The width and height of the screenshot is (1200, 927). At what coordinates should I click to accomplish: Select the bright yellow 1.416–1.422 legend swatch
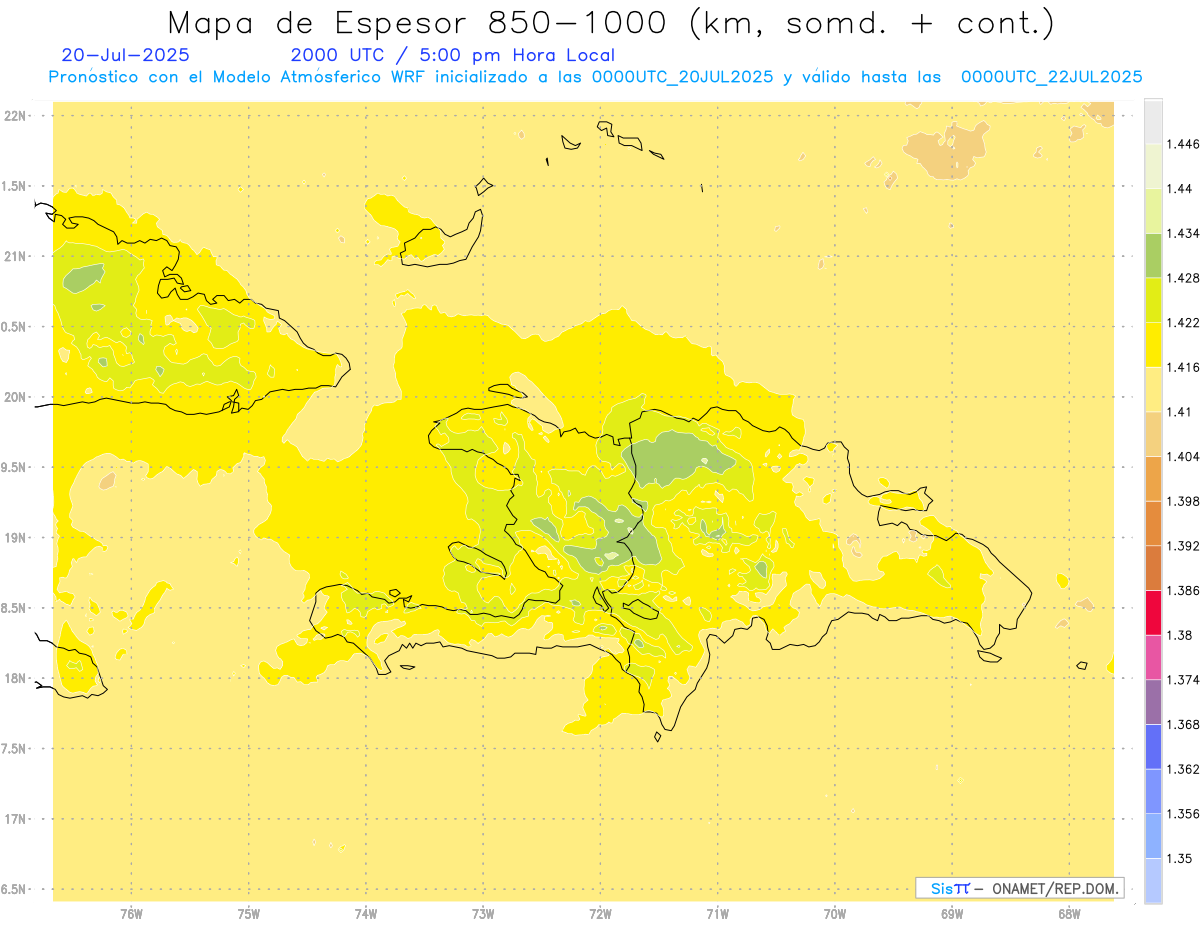click(1153, 345)
